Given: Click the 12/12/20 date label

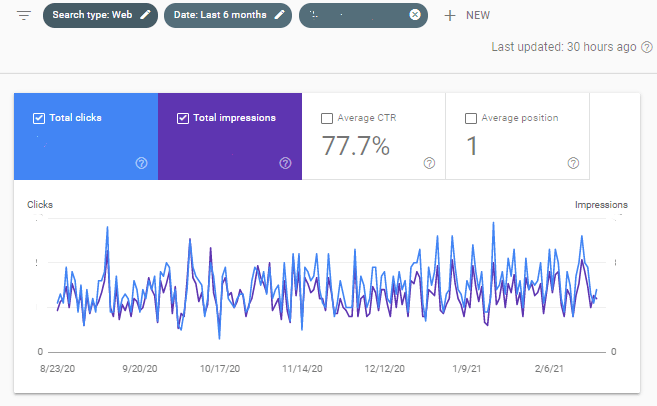Looking at the screenshot, I should [x=384, y=369].
